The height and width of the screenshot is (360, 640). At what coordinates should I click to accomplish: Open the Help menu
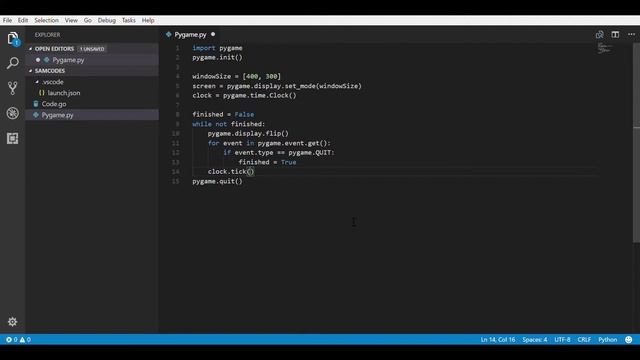tap(148, 20)
